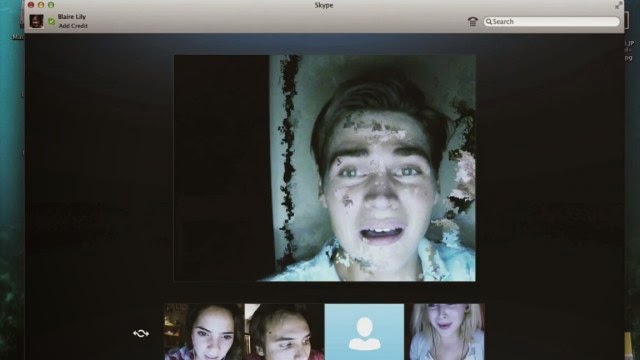Screen dimensions: 640x360
Task: Switch to the boy's video thumbnail
Action: coord(284,331)
